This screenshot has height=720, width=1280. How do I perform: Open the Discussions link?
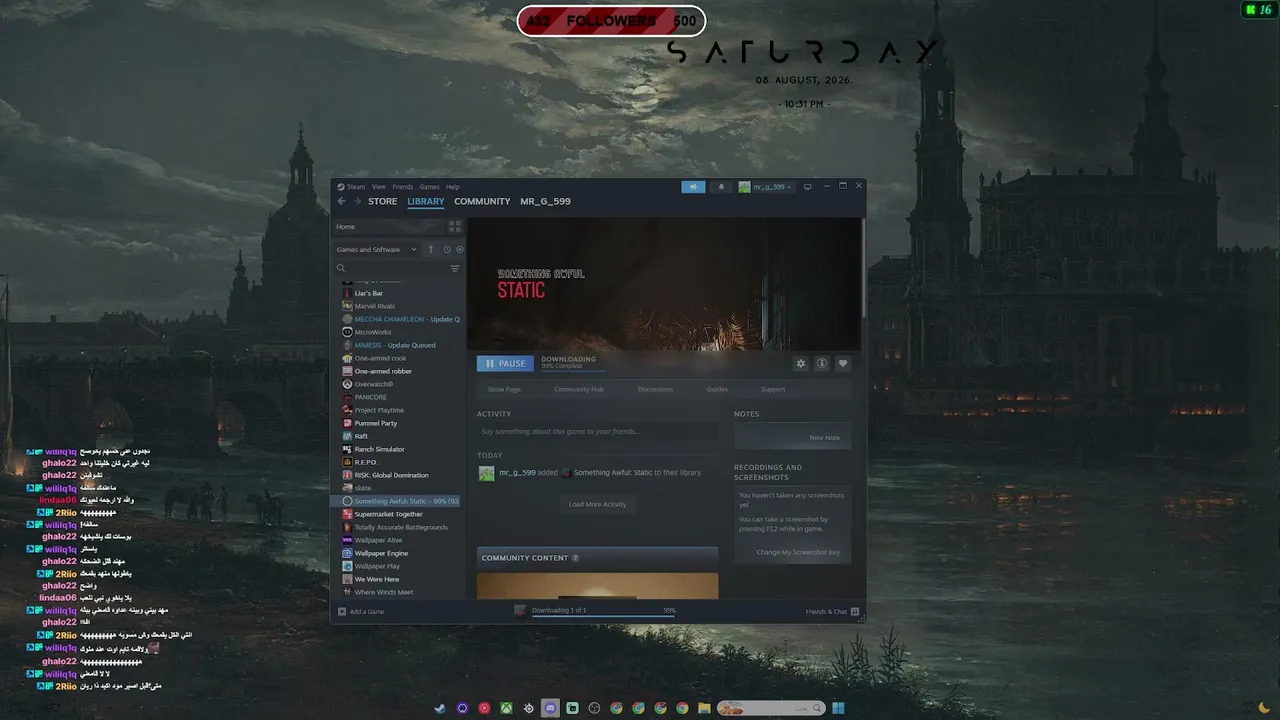[655, 389]
